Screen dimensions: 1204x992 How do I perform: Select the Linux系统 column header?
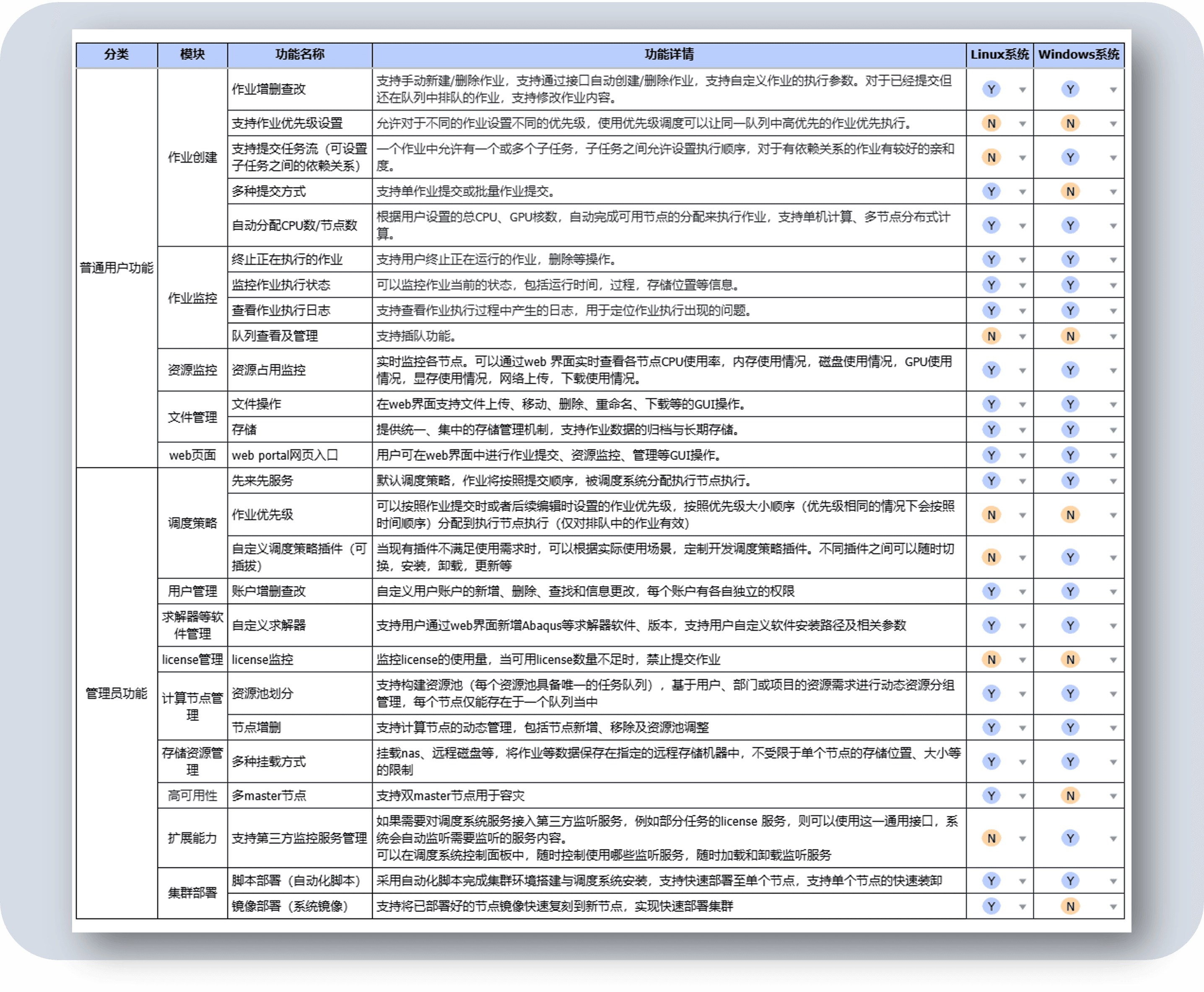[x=999, y=54]
